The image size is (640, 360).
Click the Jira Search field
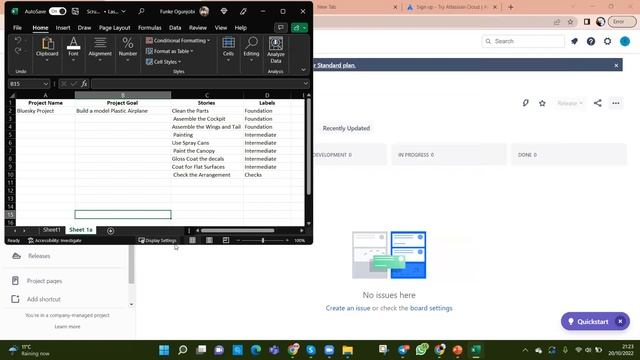click(x=523, y=41)
